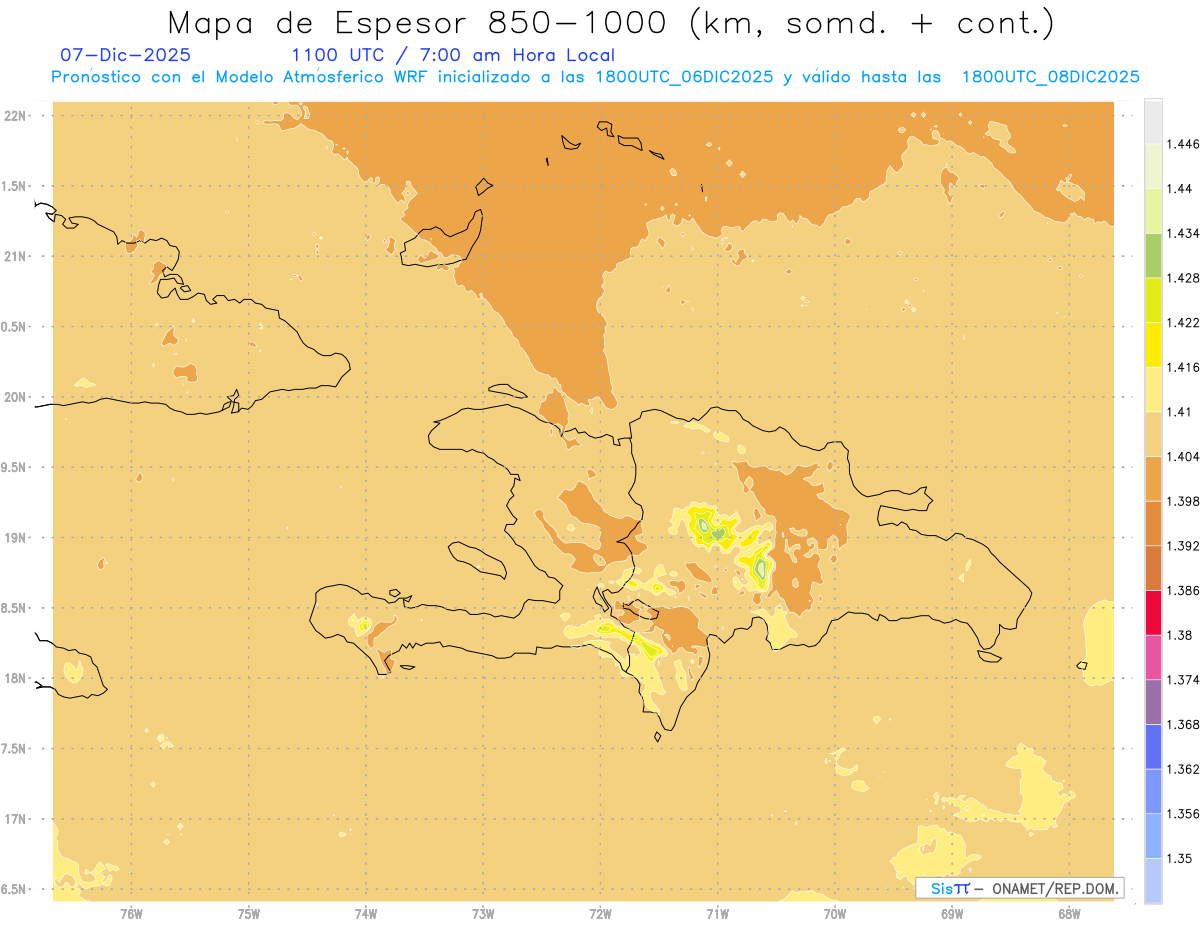Click the legend value '1.416'

[x=1183, y=367]
